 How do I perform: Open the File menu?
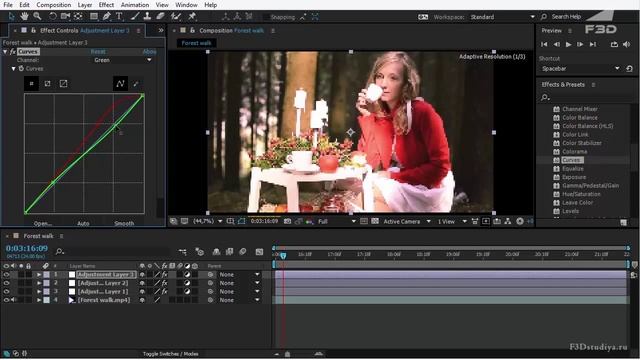pyautogui.click(x=8, y=5)
